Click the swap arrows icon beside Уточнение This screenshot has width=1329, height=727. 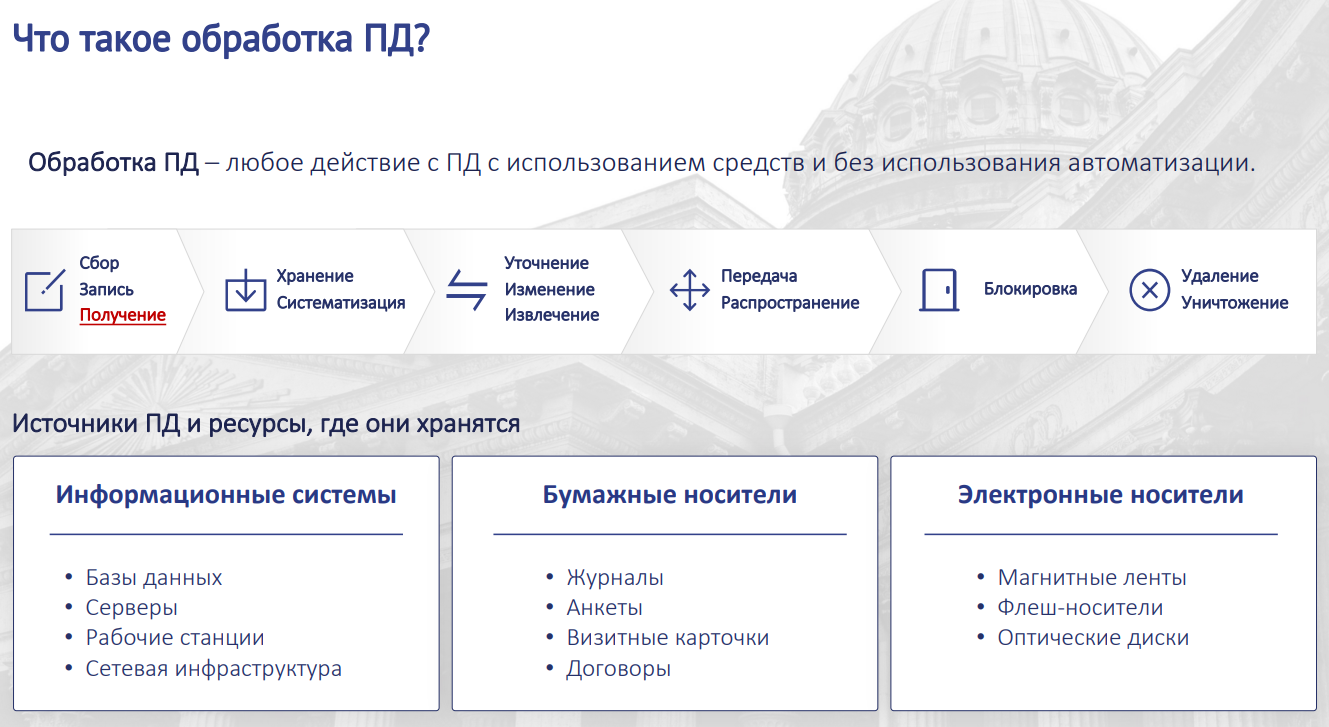pyautogui.click(x=466, y=290)
